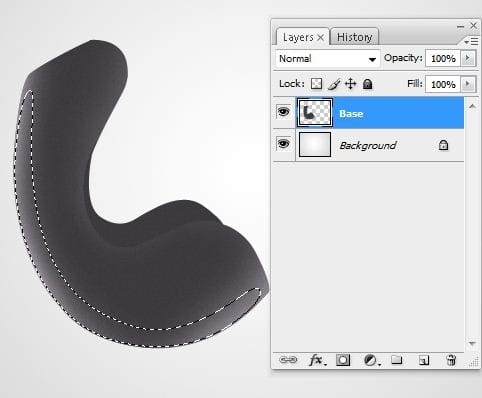Hide the Background layer

pyautogui.click(x=283, y=144)
